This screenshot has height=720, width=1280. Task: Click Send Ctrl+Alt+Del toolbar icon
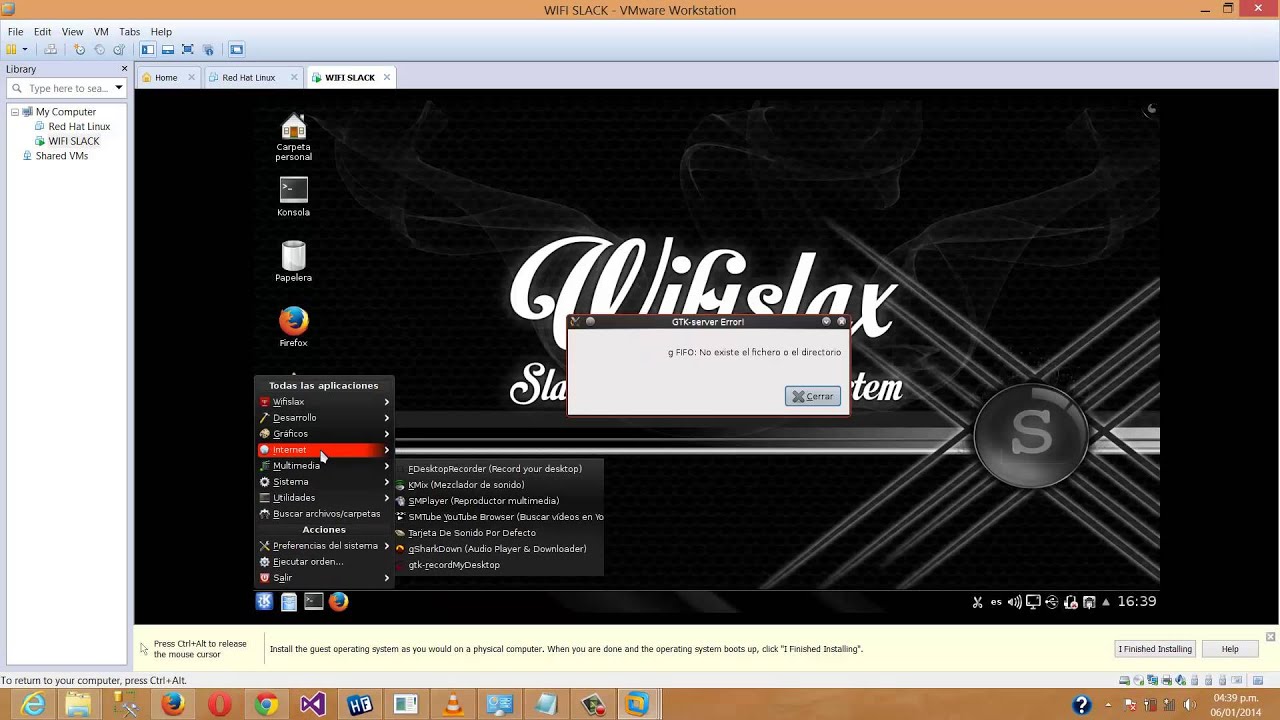(x=50, y=49)
